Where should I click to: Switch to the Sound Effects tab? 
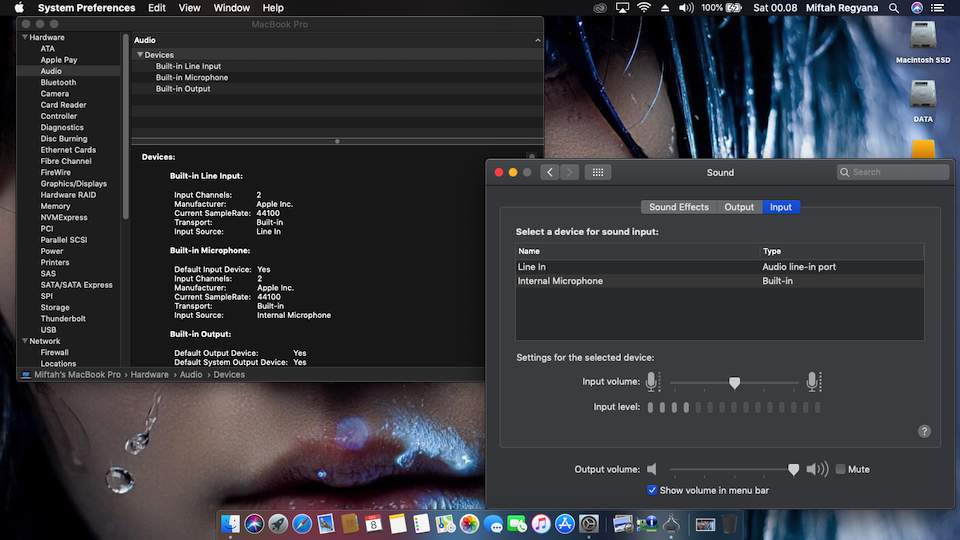click(678, 207)
